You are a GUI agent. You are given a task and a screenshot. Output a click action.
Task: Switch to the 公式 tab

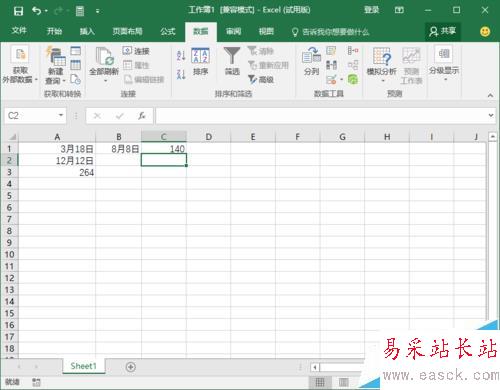[x=168, y=31]
